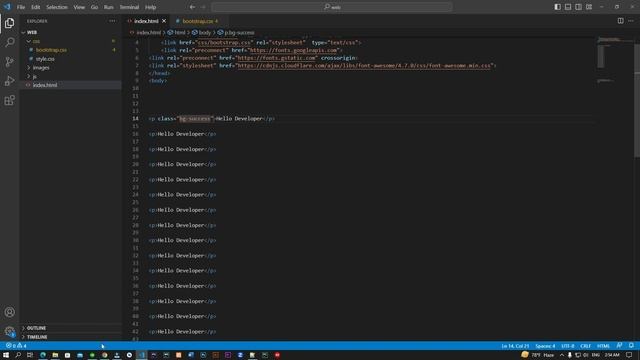Change HTML language mode
Screen dimensions: 640x360
click(603, 346)
